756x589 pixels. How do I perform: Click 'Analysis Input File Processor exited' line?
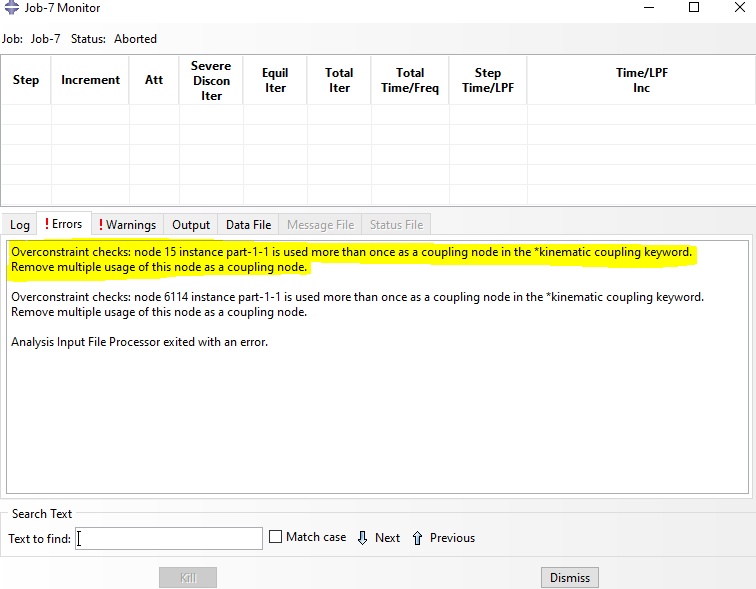139,342
